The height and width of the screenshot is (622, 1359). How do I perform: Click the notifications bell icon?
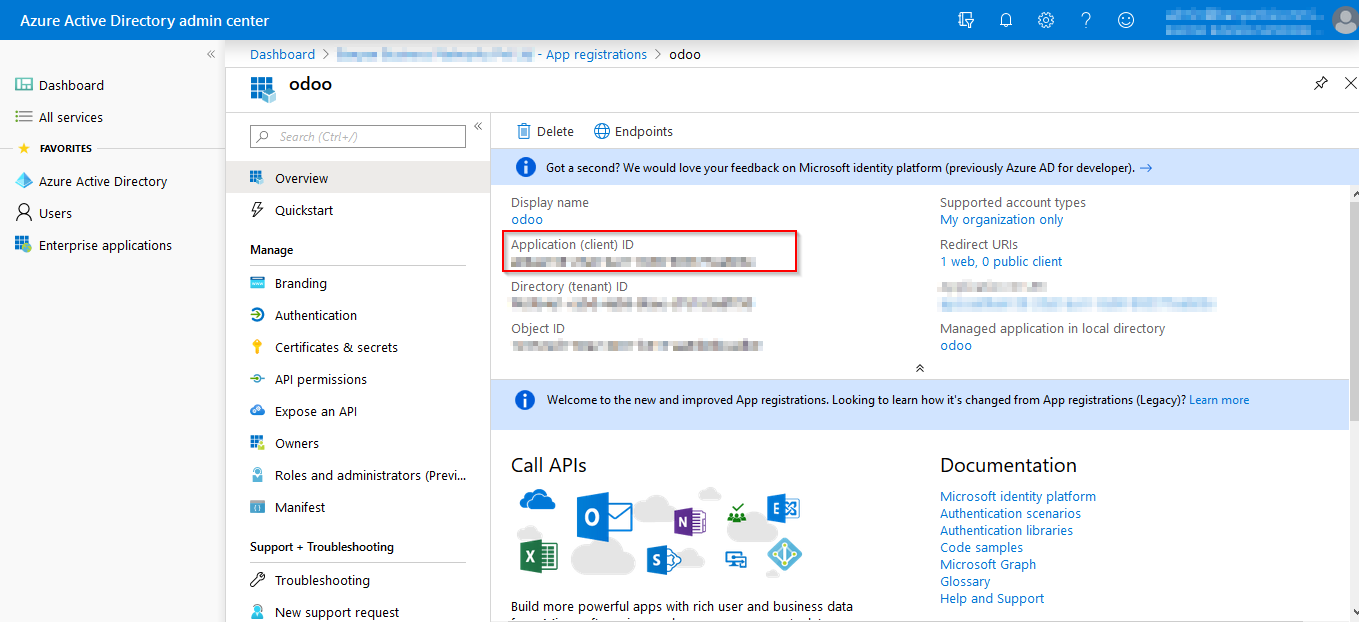[1006, 20]
